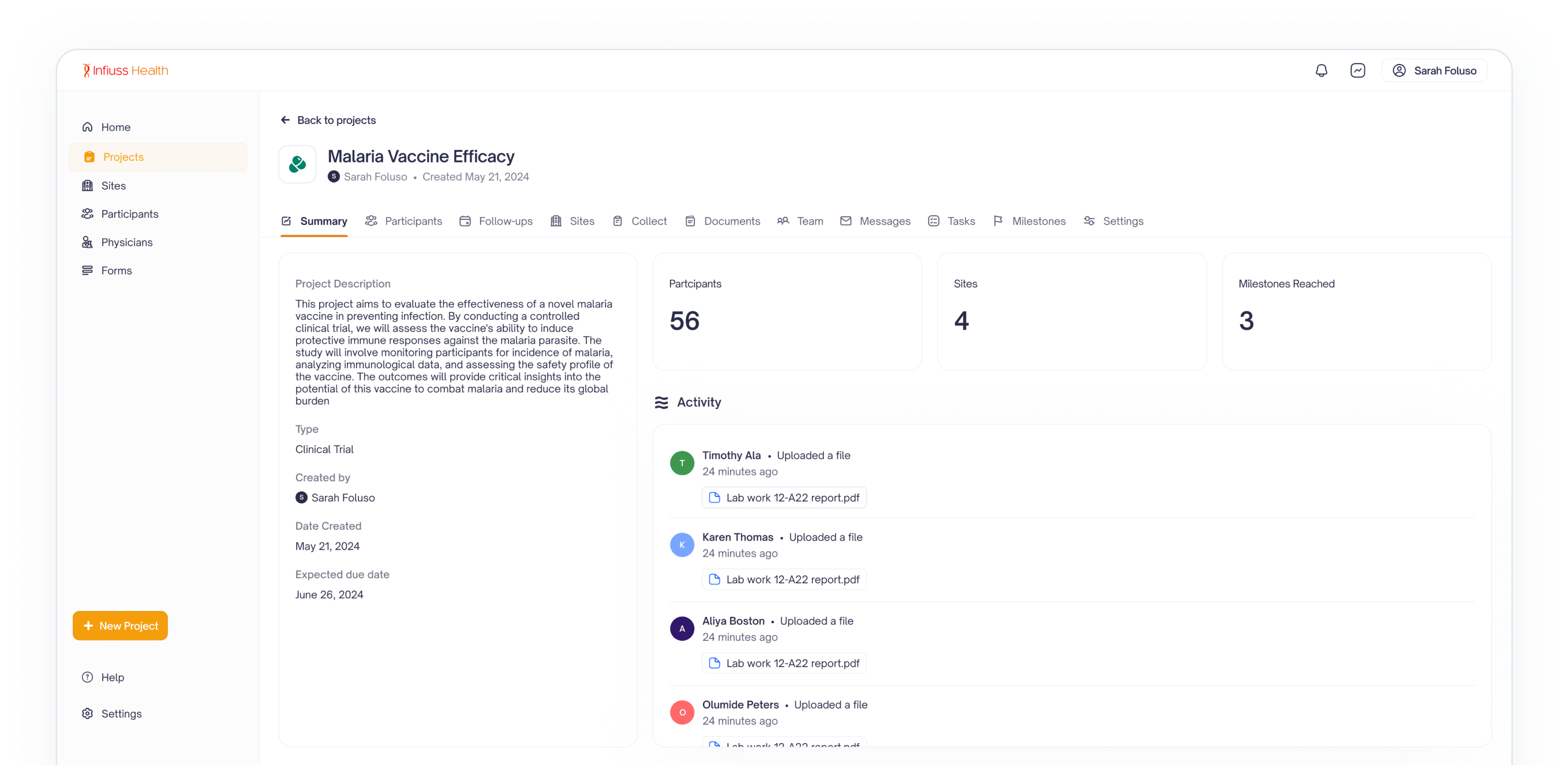Click the Sarah Foluso profile dropdown
Viewport: 1568px width, 765px height.
click(1434, 70)
